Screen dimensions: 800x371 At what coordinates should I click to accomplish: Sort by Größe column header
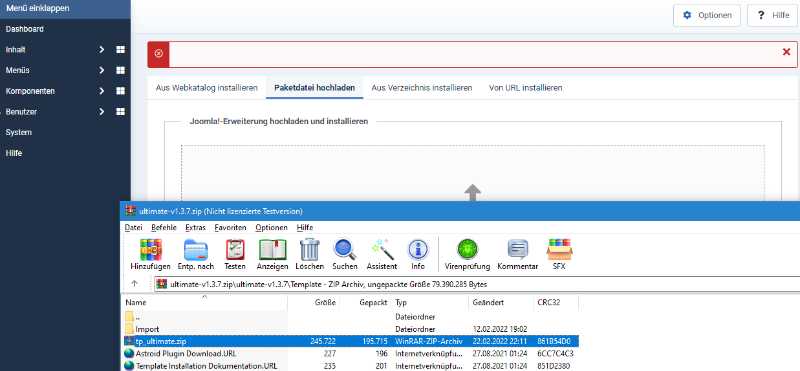(x=313, y=302)
